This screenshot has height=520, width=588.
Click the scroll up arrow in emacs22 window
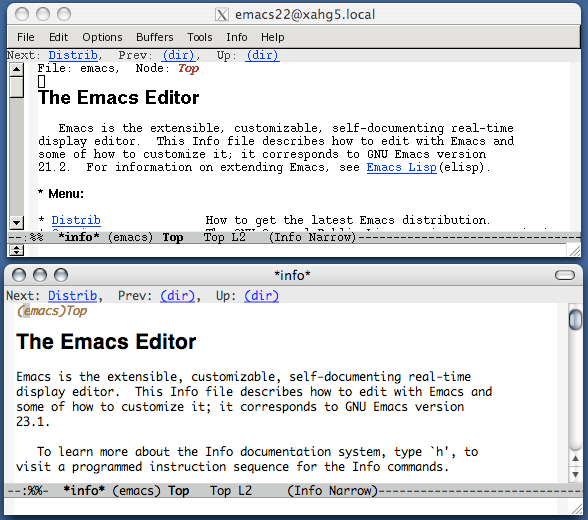pos(16,69)
